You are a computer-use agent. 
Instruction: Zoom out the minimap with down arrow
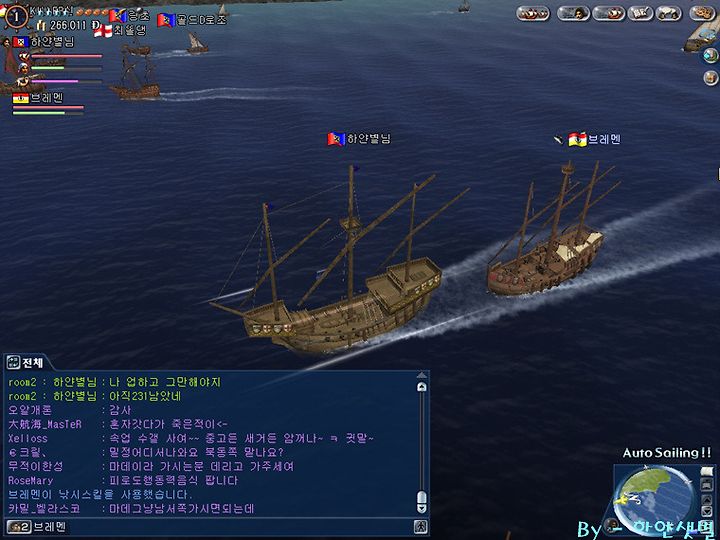(x=707, y=511)
